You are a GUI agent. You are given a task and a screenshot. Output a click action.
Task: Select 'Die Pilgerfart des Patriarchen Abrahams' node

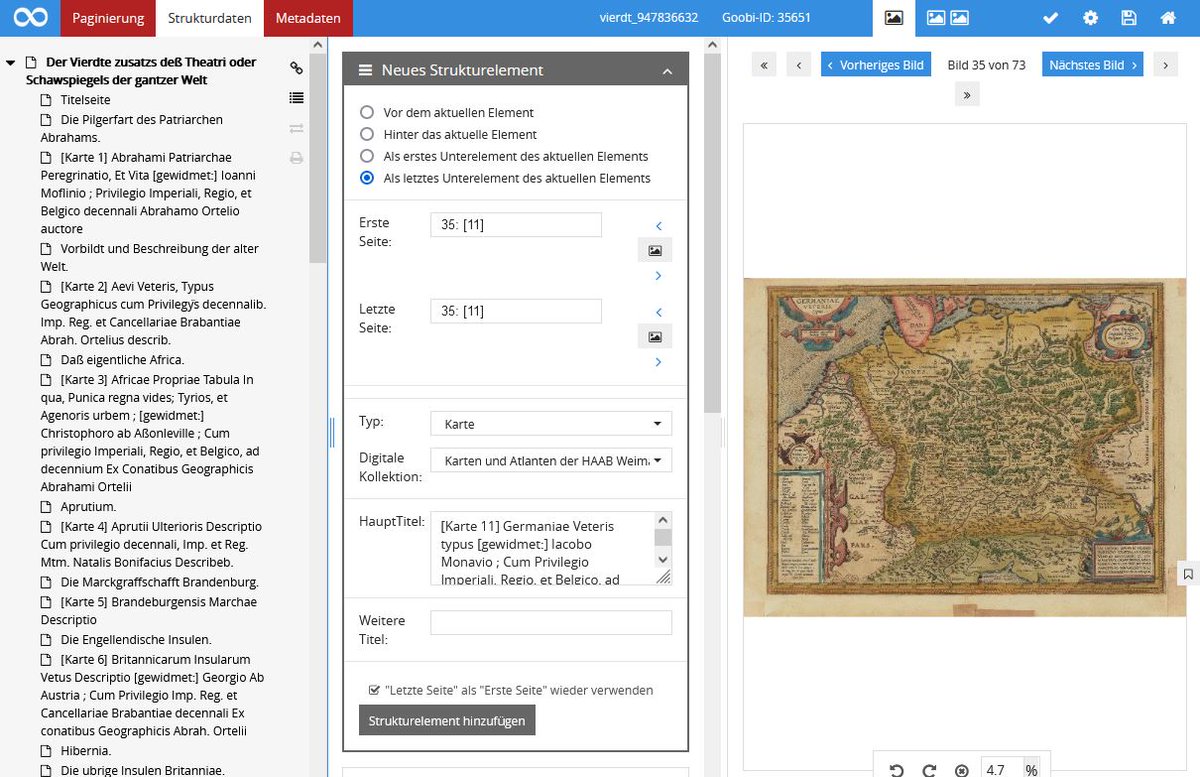(x=131, y=129)
